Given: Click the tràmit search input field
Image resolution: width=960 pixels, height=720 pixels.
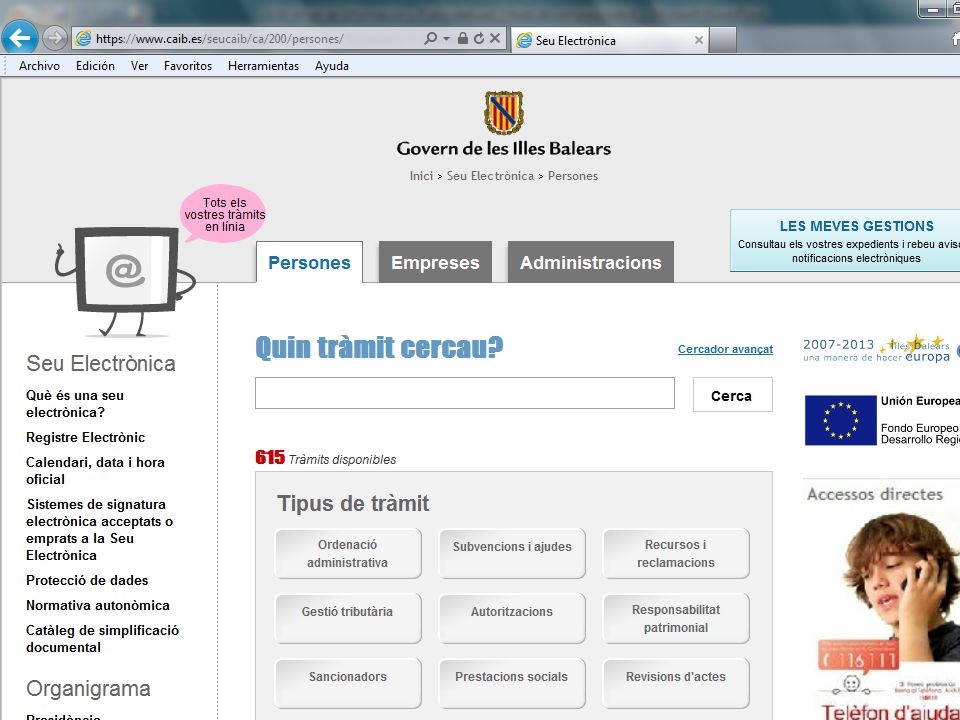Looking at the screenshot, I should (x=465, y=393).
